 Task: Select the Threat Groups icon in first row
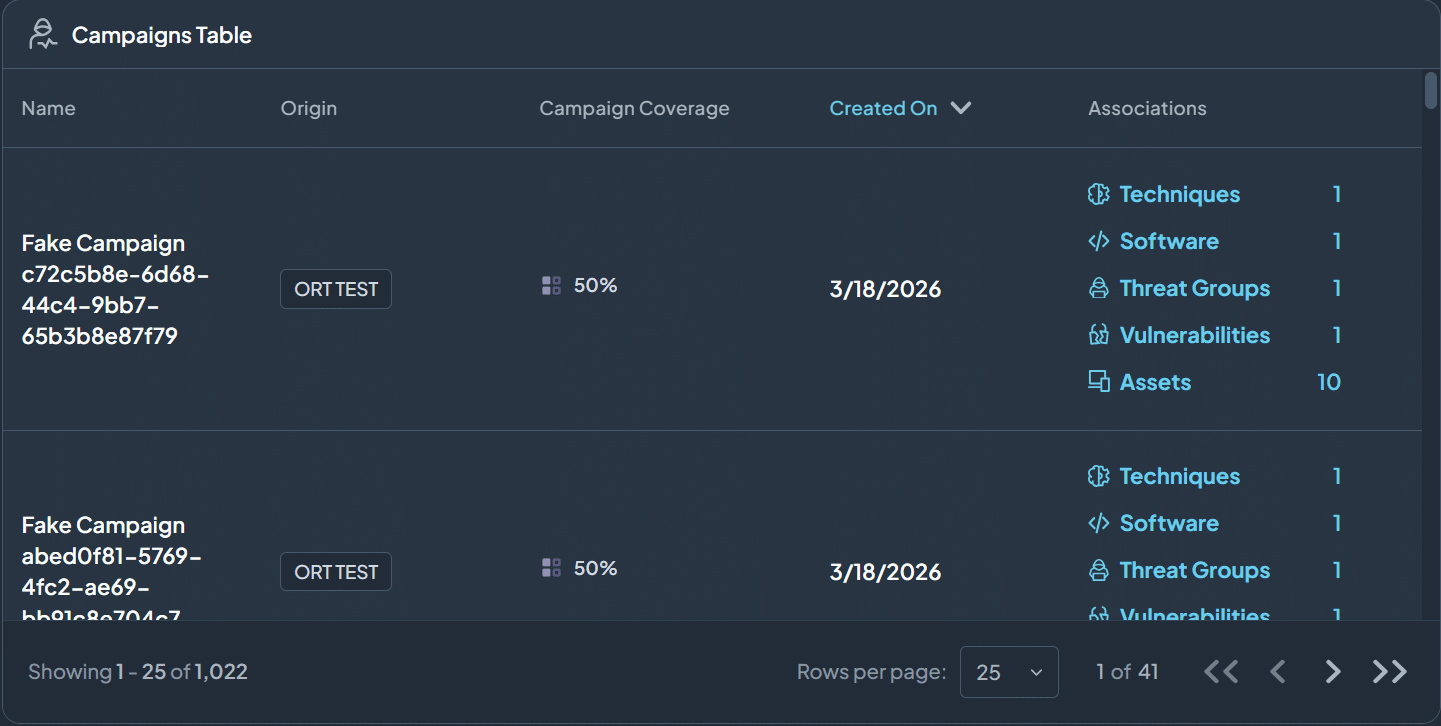1098,288
